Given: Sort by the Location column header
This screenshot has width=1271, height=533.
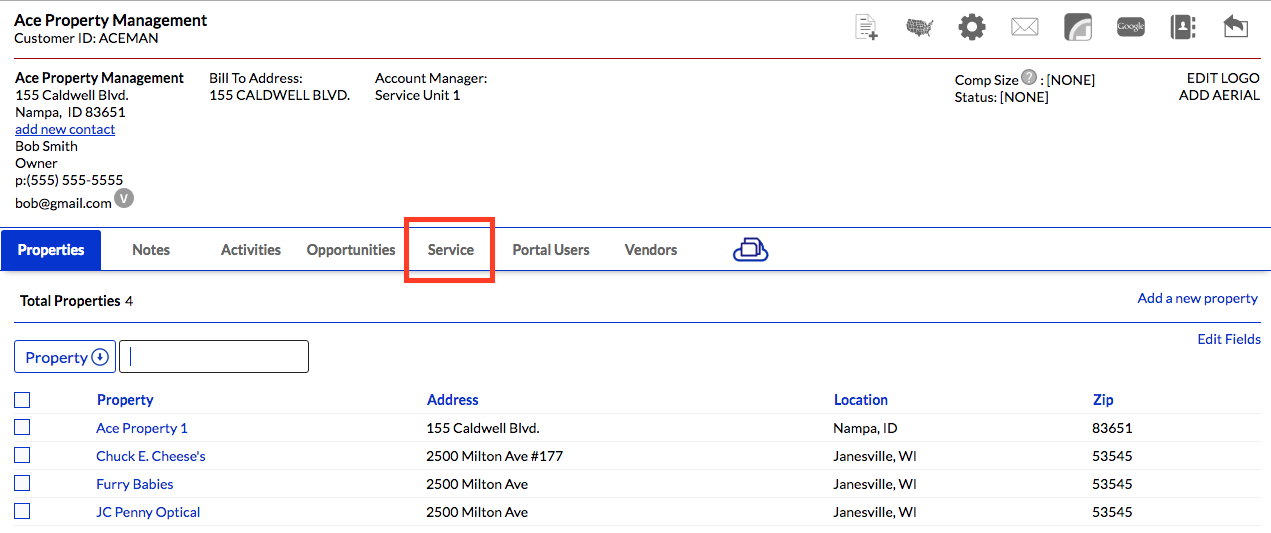Looking at the screenshot, I should (x=861, y=400).
